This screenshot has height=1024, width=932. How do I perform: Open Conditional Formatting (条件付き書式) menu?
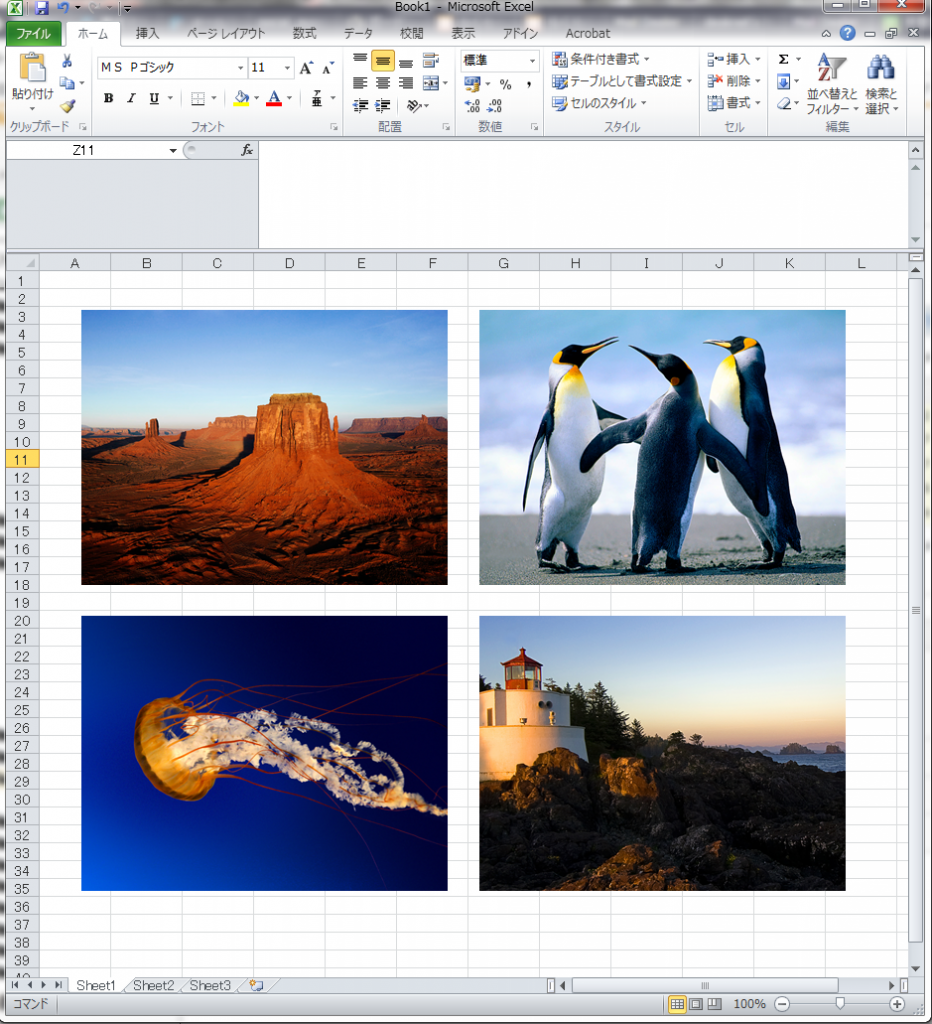coord(601,59)
